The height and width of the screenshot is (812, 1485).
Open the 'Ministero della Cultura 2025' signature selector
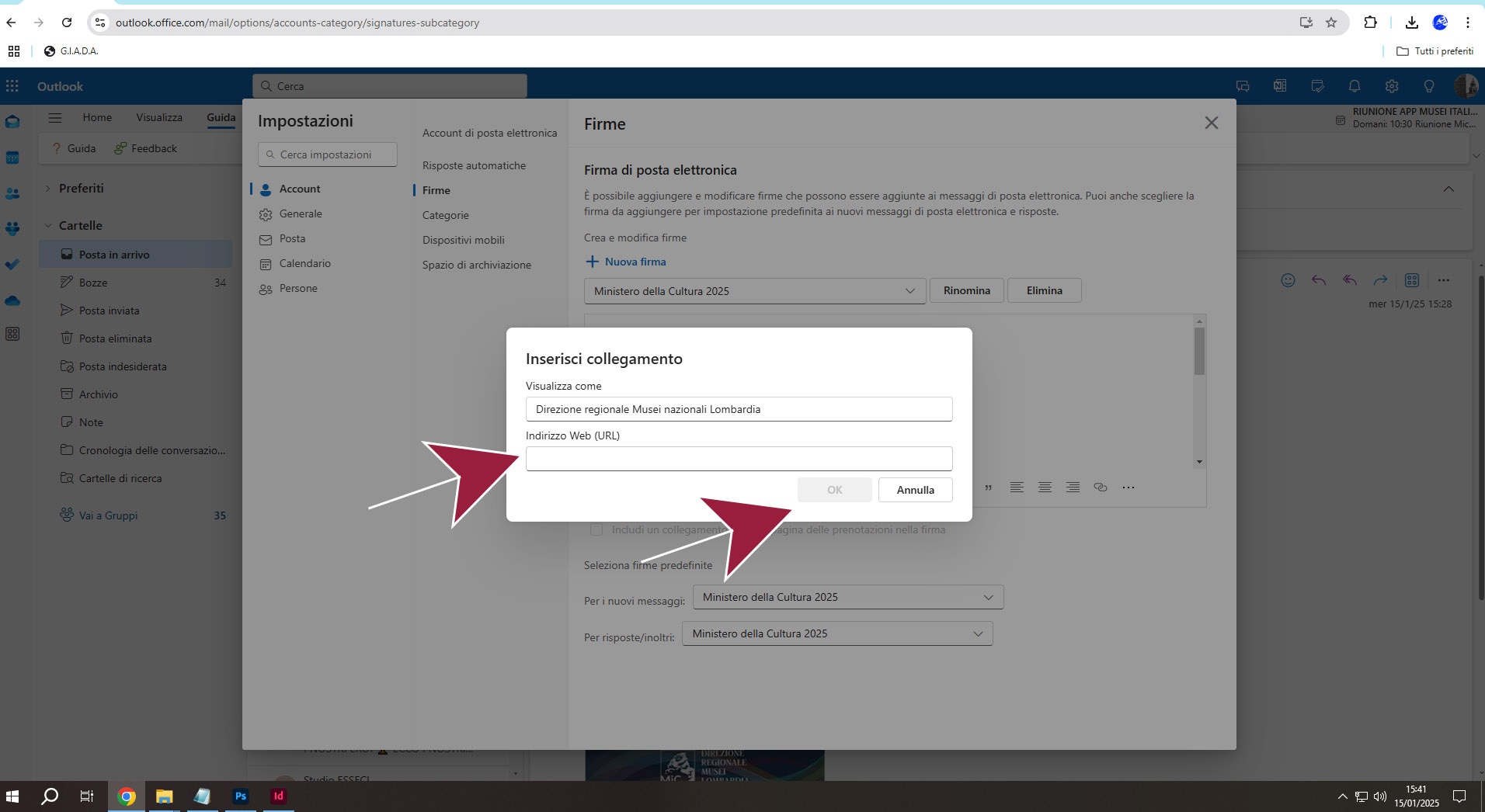click(x=755, y=291)
